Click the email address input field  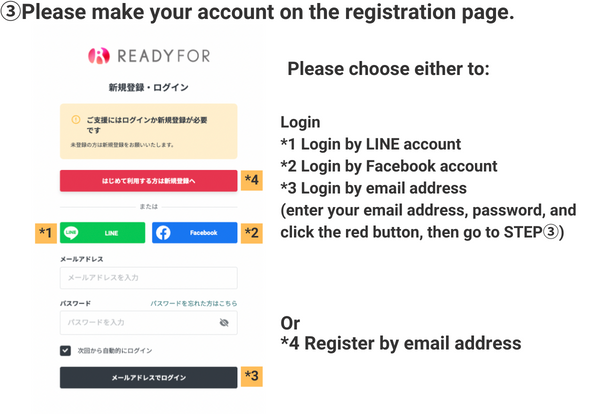(x=148, y=278)
